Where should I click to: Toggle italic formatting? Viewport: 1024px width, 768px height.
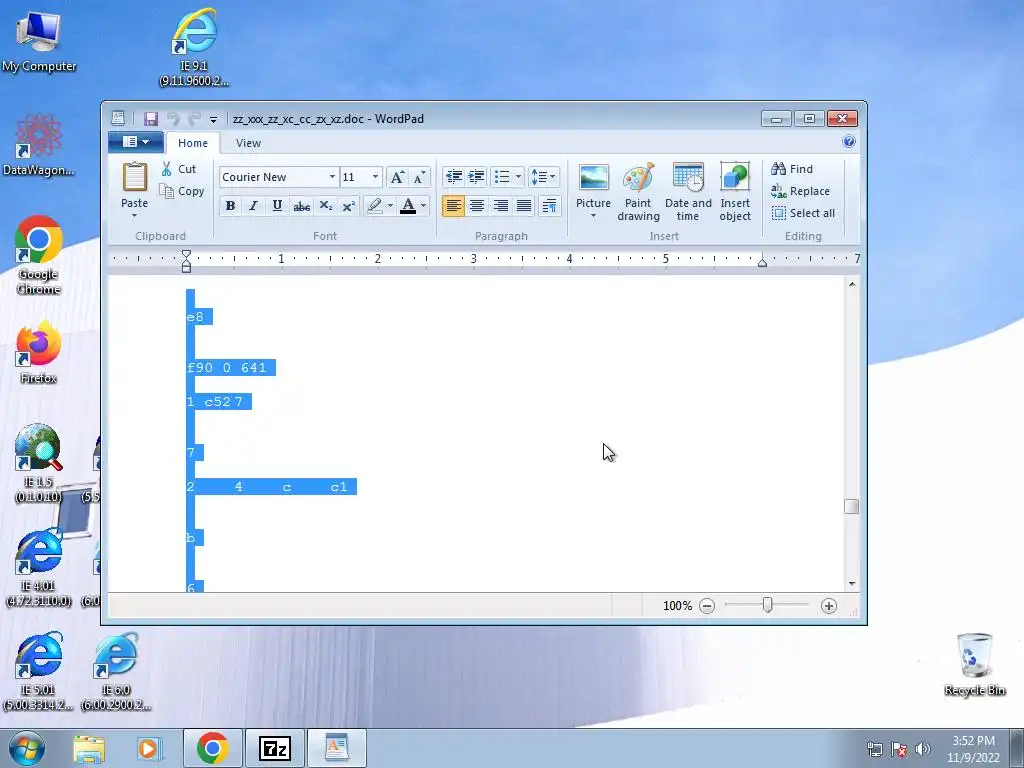(253, 206)
